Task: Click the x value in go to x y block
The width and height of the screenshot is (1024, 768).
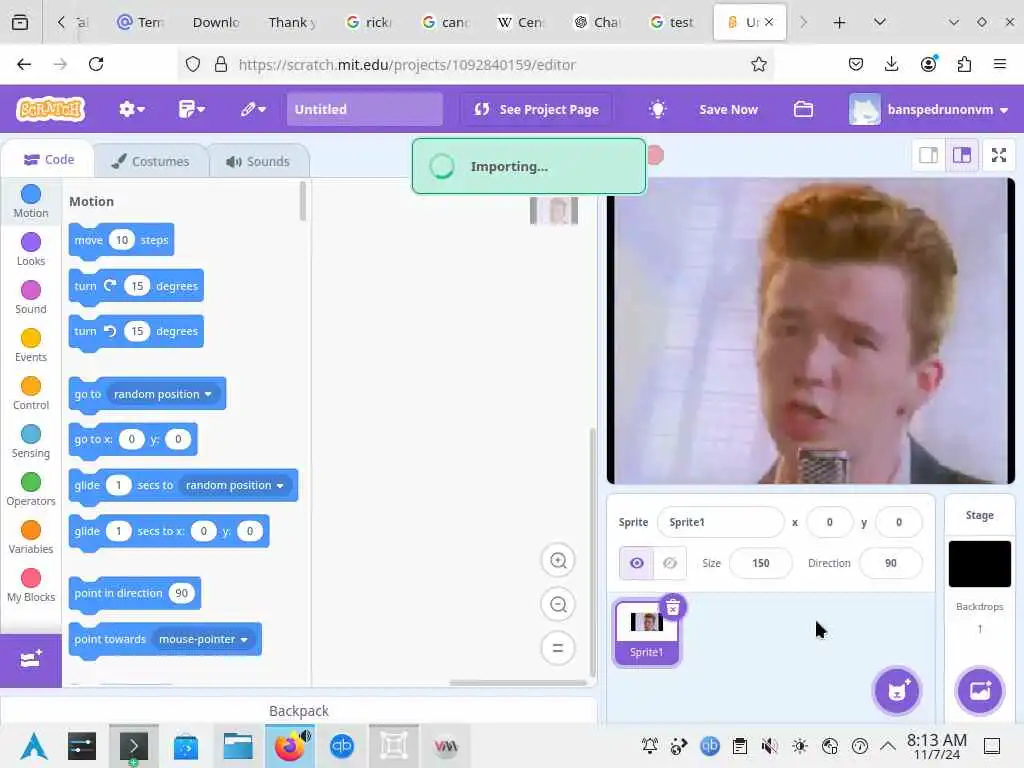Action: (131, 440)
